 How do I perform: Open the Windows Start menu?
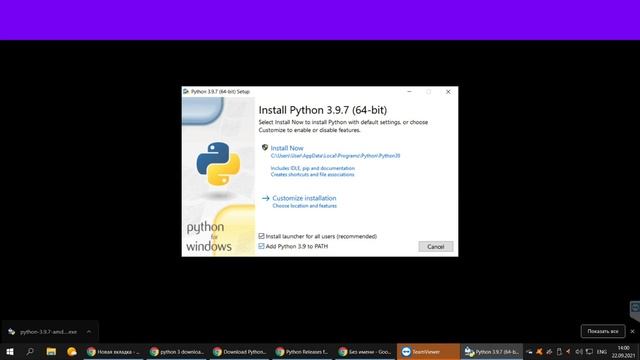(x=10, y=351)
